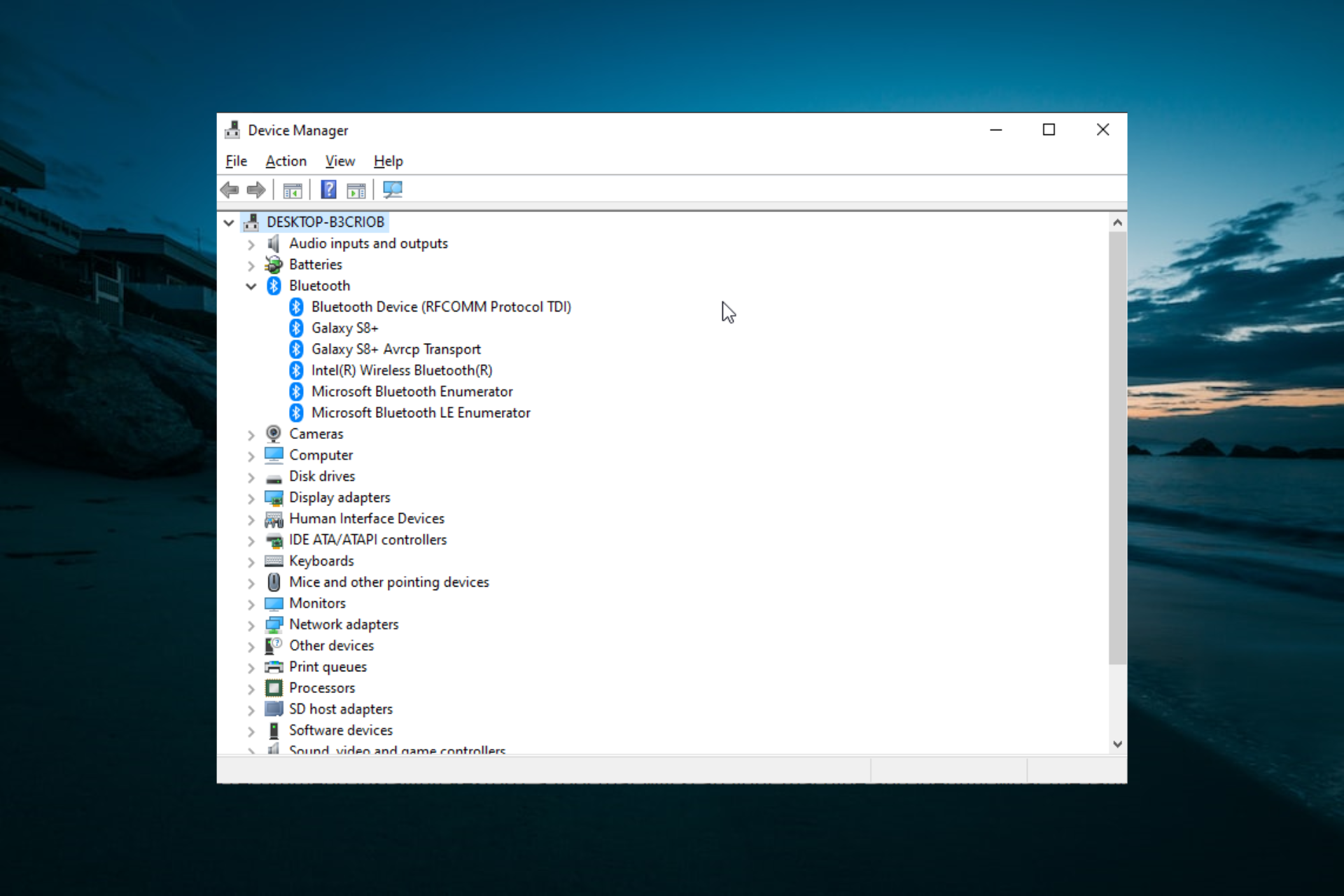
Task: Open the View menu
Action: point(339,161)
